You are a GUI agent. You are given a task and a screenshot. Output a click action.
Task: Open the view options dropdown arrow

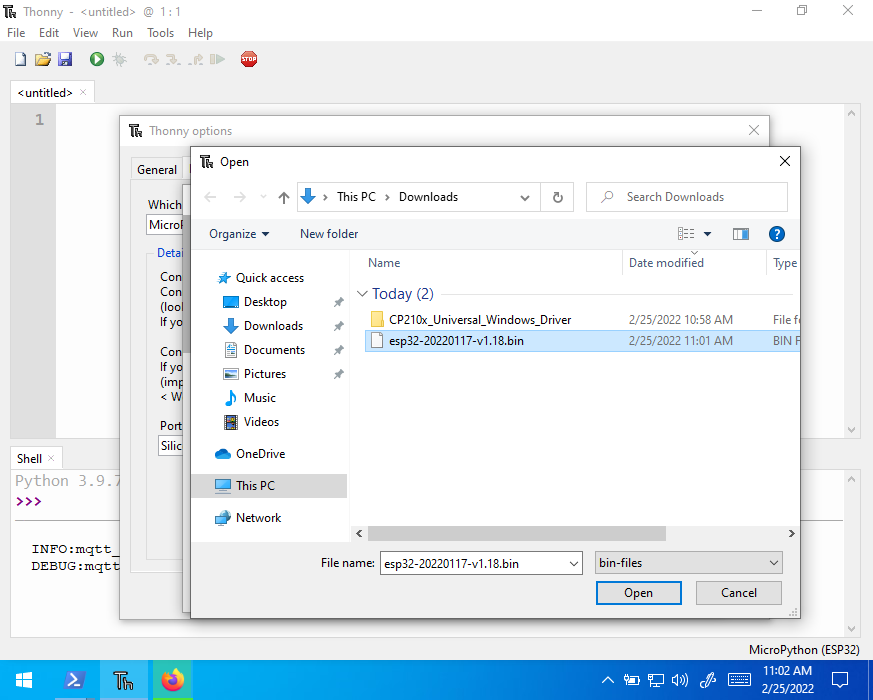click(x=707, y=234)
